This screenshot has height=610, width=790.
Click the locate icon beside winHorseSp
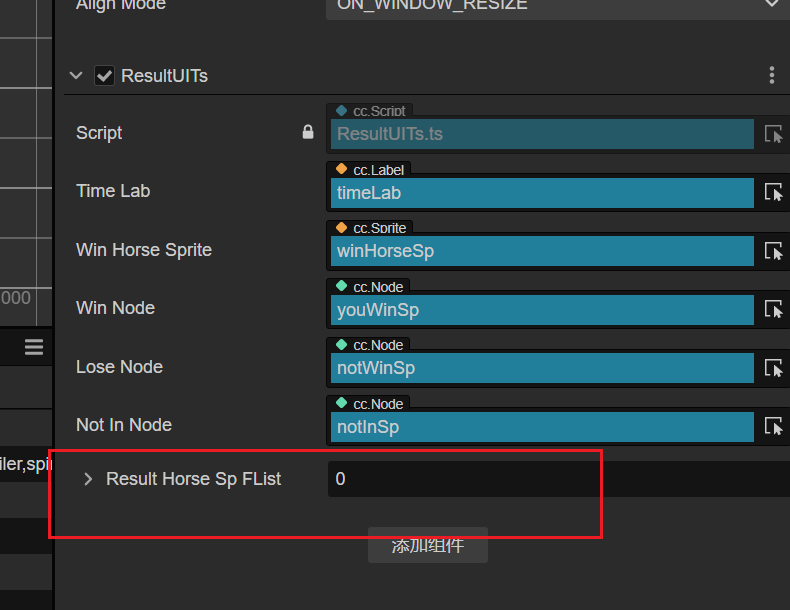(773, 251)
